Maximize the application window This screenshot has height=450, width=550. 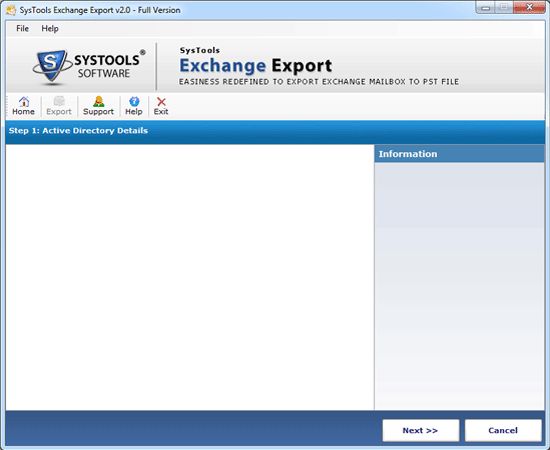[504, 7]
